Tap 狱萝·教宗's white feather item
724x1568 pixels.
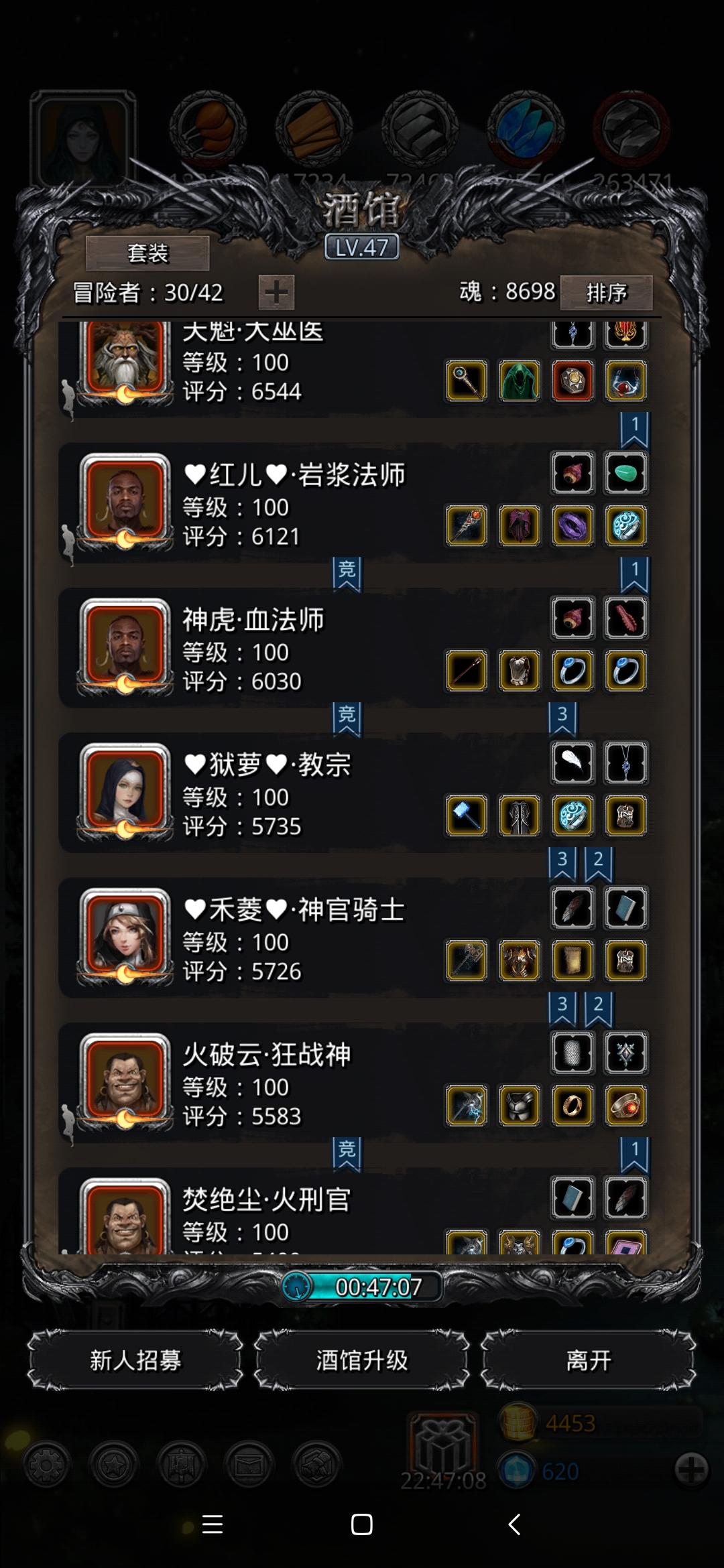(572, 763)
